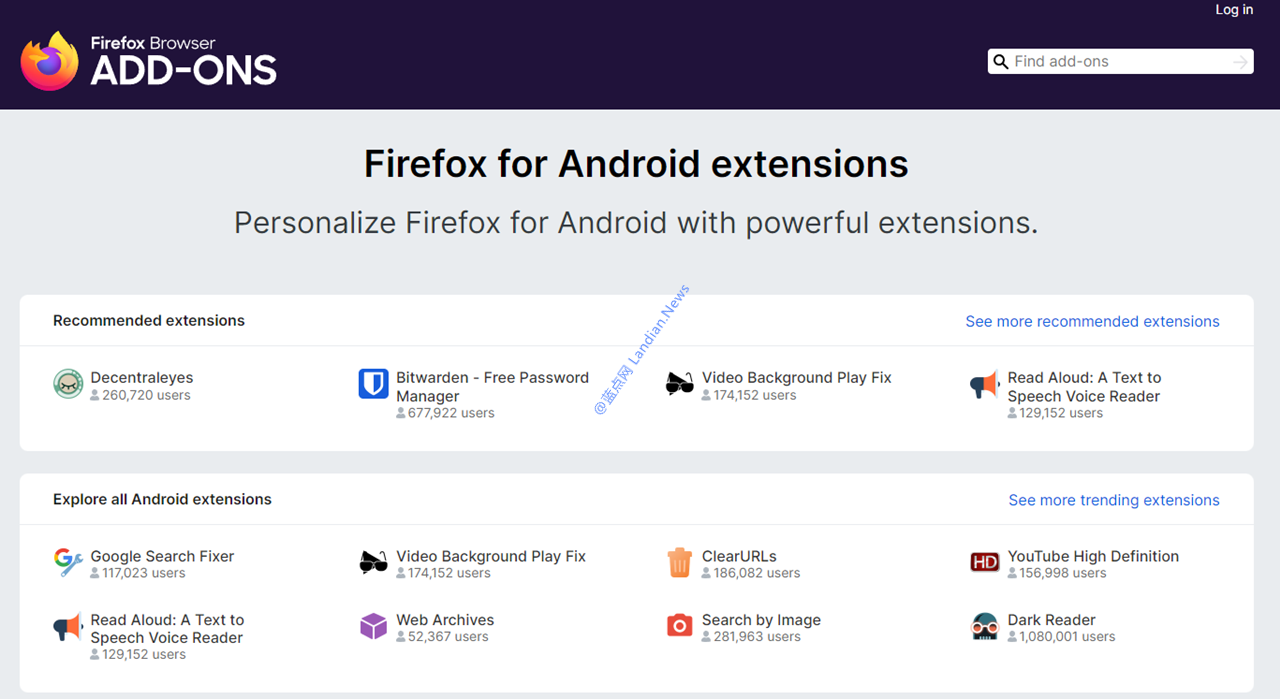Click the Log in link
1280x699 pixels.
tap(1234, 10)
